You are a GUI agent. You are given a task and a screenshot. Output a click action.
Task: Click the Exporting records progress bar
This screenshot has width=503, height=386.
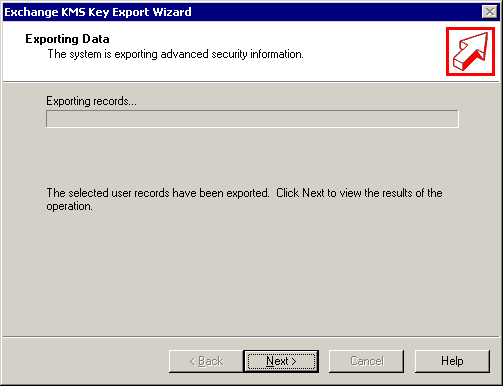coord(252,119)
